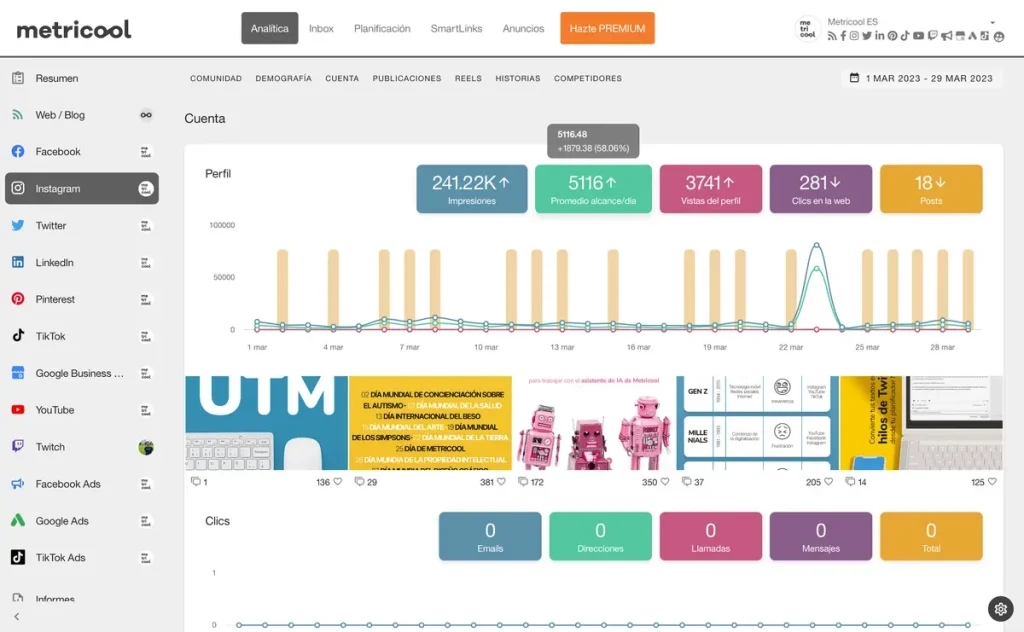Select the CUENTA tab
The width and height of the screenshot is (1024, 632).
[342, 78]
